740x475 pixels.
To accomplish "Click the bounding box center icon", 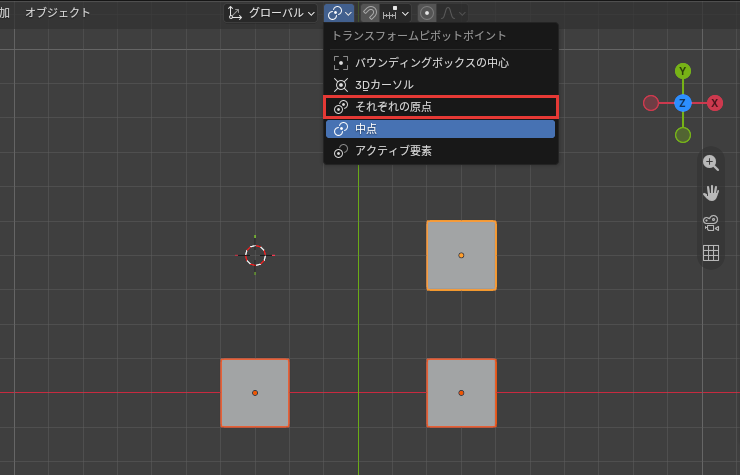I will (341, 63).
